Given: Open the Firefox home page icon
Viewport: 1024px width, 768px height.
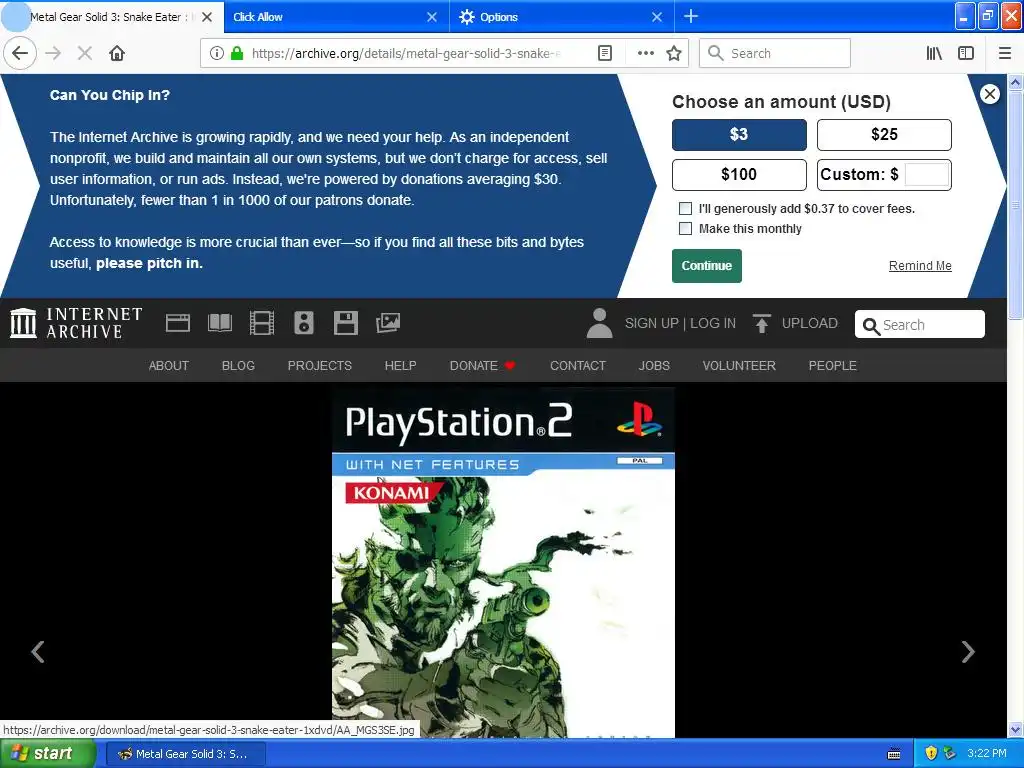Looking at the screenshot, I should pos(117,53).
